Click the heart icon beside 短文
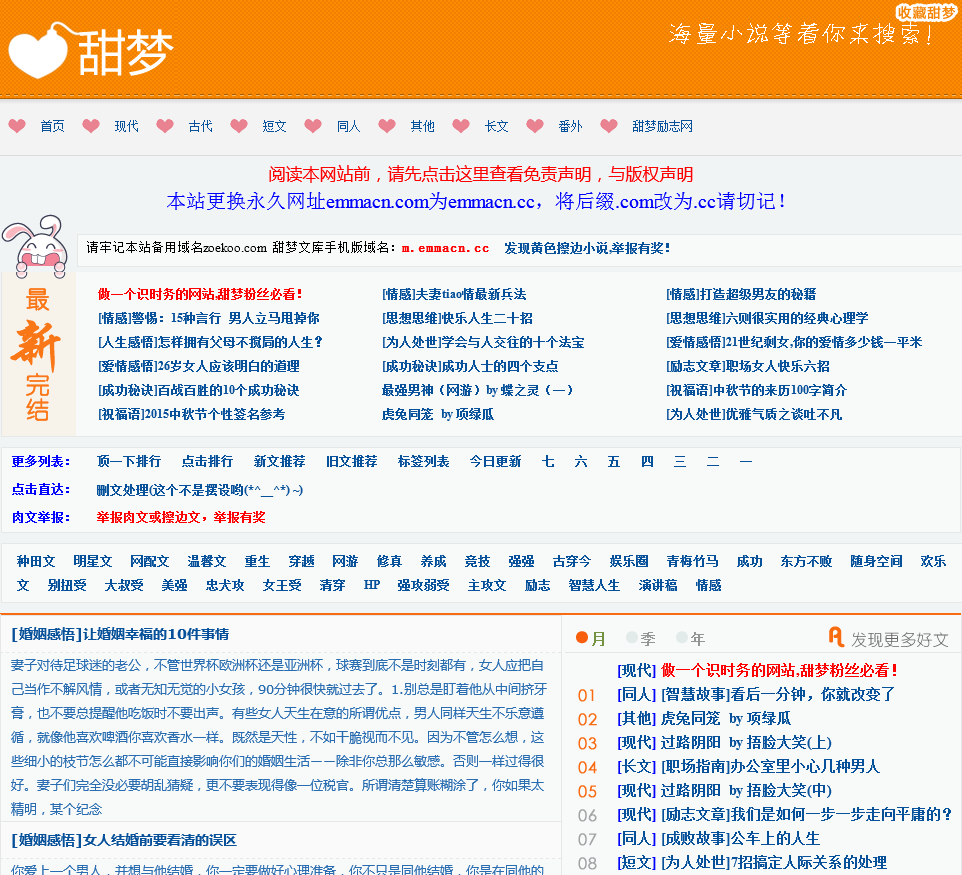 (x=239, y=126)
